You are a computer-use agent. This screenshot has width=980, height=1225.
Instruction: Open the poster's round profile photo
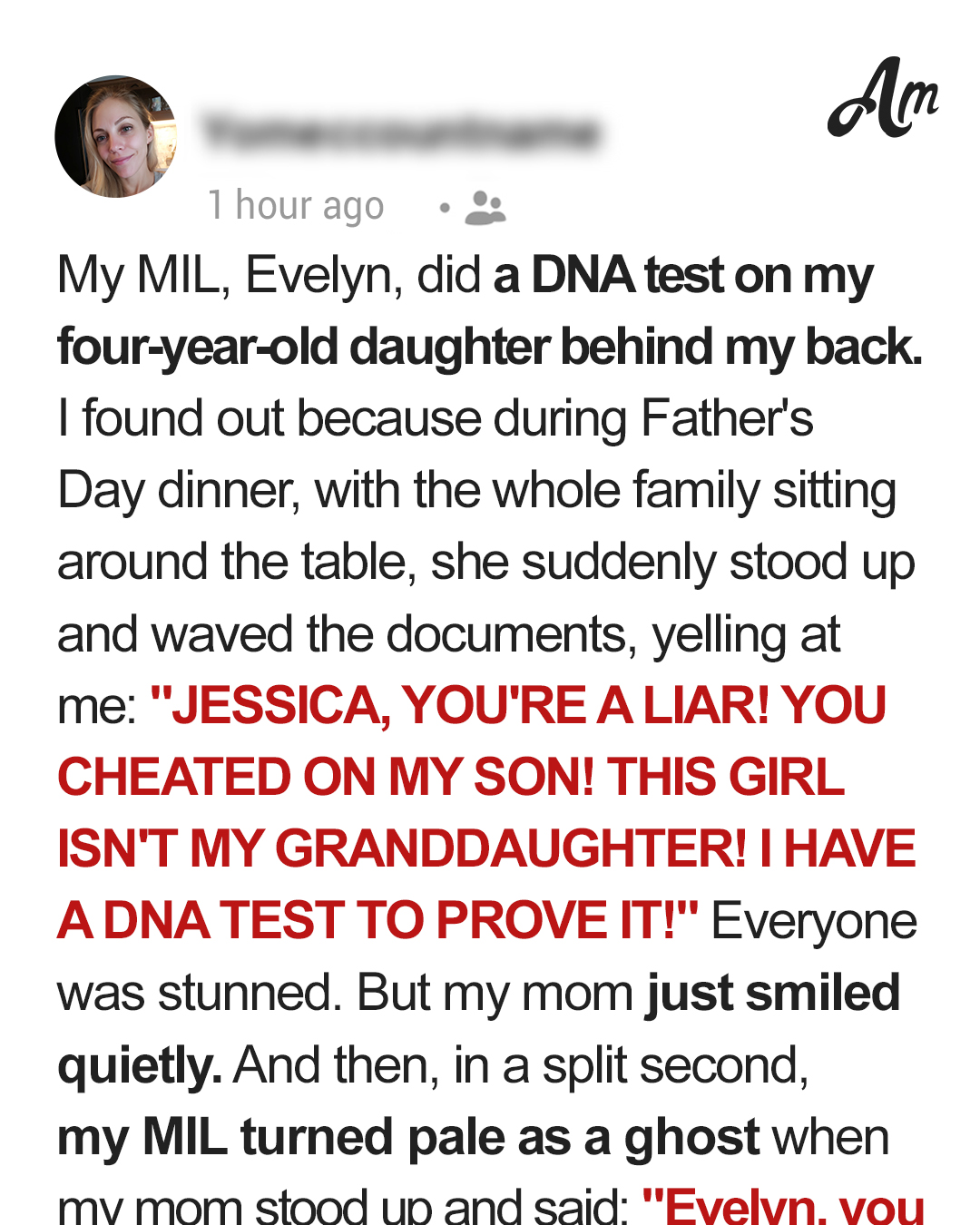coord(118,137)
